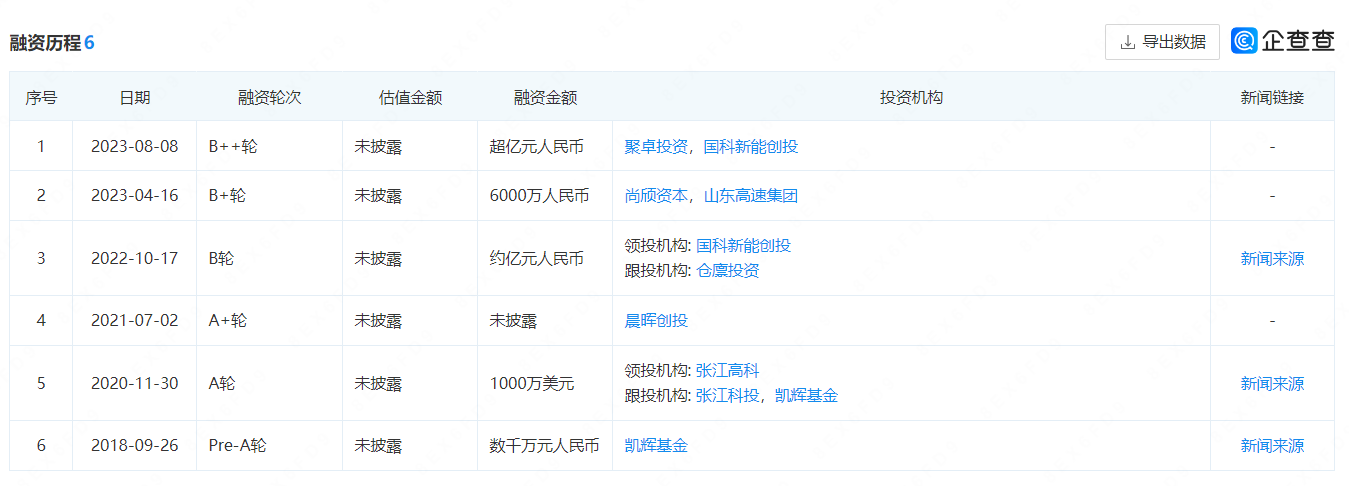This screenshot has width=1349, height=486.
Task: Click the 日期 column header
Action: click(135, 98)
